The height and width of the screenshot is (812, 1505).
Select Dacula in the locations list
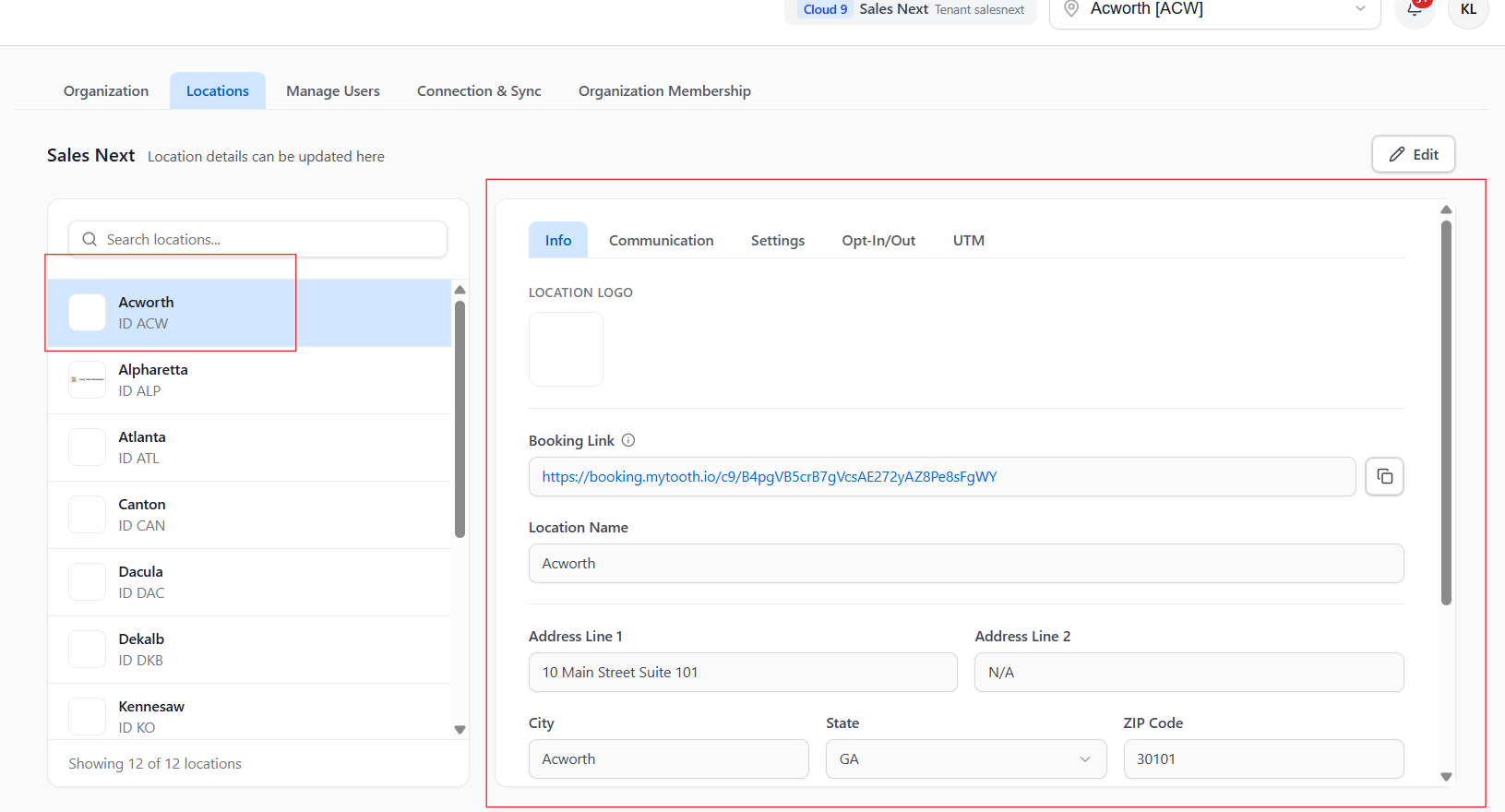(249, 582)
